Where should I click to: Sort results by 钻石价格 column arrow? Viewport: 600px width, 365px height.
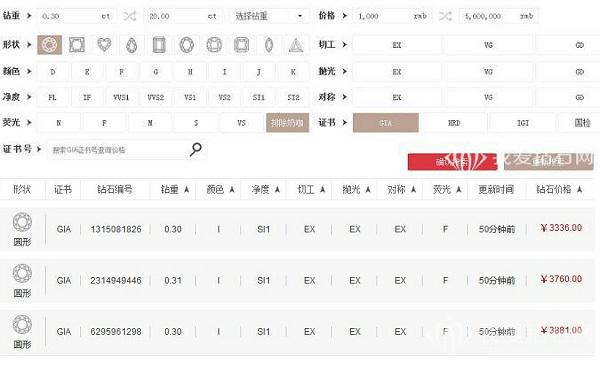pos(579,189)
